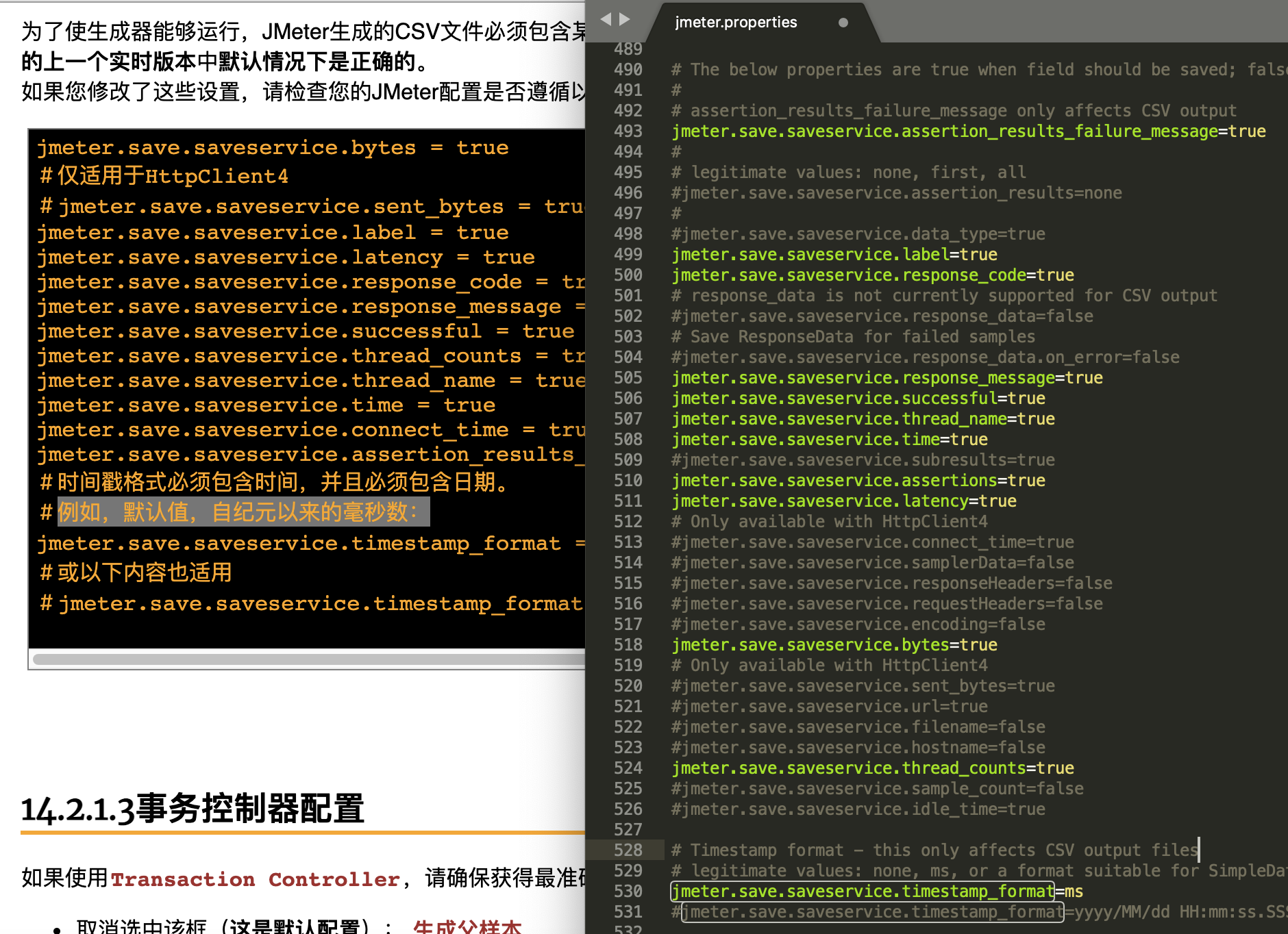Click editor line saveservice.time=true
The height and width of the screenshot is (934, 1288).
(x=830, y=439)
